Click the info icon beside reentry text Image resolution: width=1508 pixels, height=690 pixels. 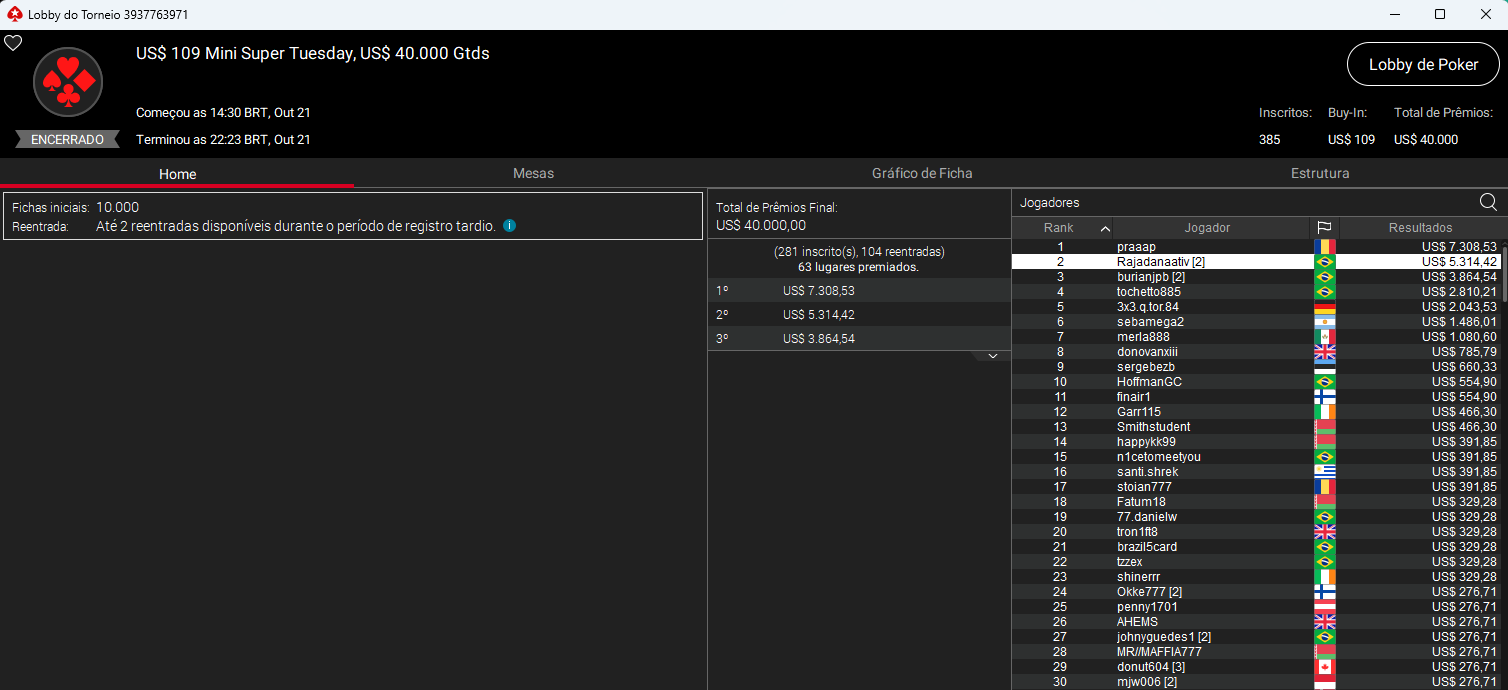click(x=509, y=226)
